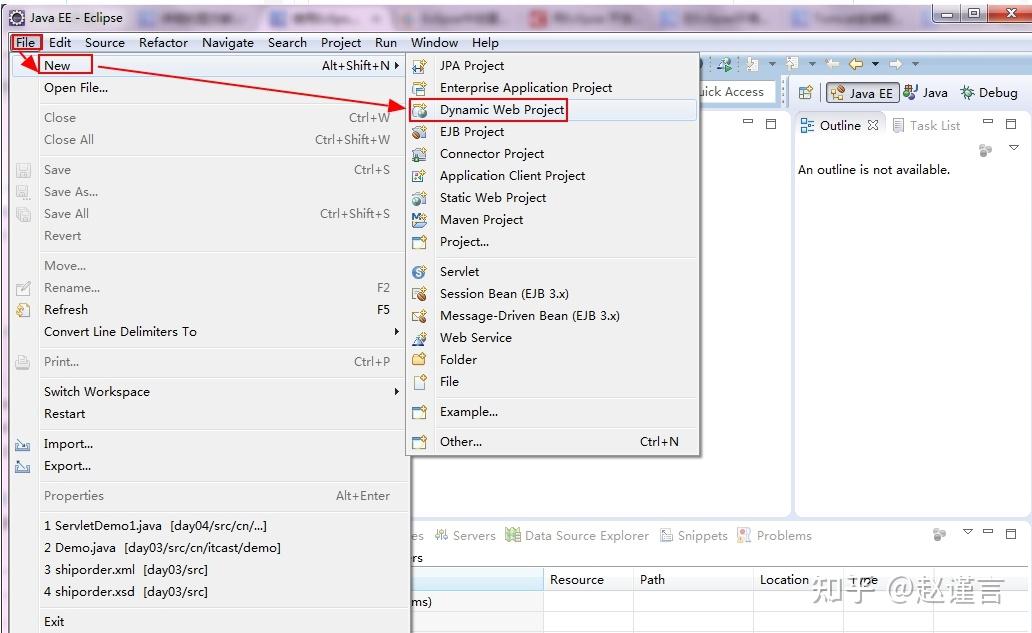Open the Snippets view
This screenshot has height=633, width=1032.
(701, 535)
